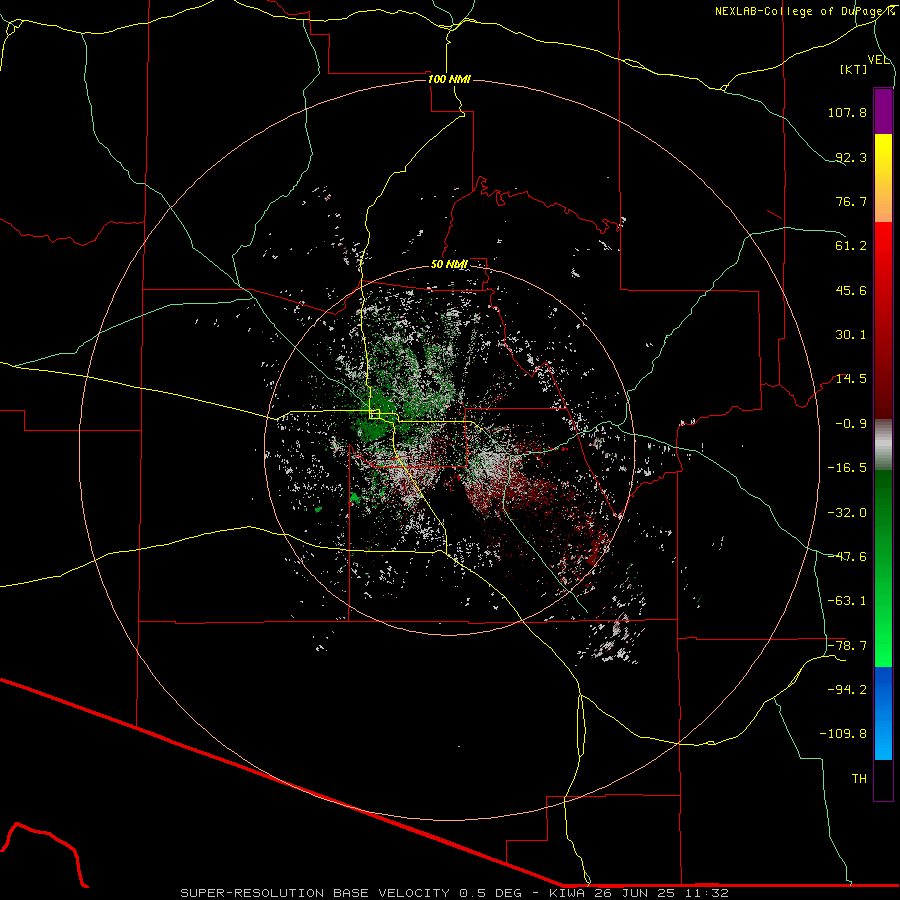Select the -16.5 value on the velocity scale

(x=847, y=468)
